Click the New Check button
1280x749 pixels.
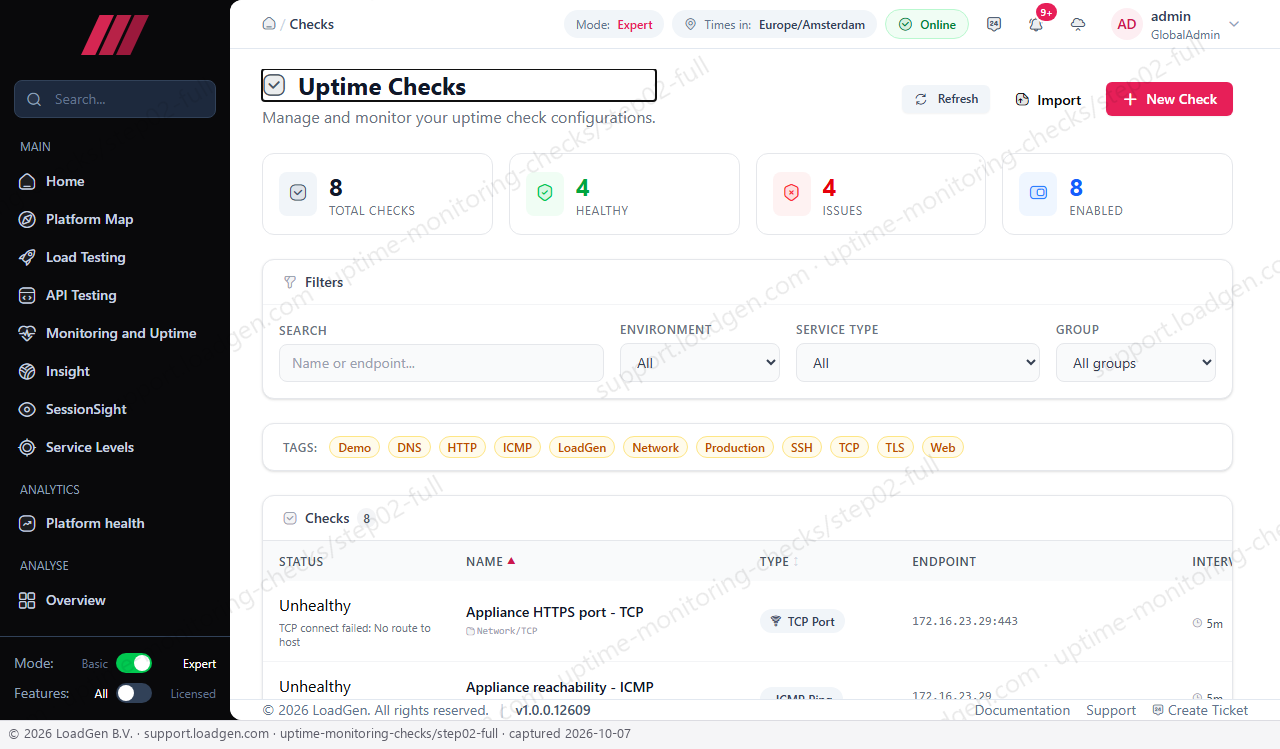pyautogui.click(x=1169, y=99)
